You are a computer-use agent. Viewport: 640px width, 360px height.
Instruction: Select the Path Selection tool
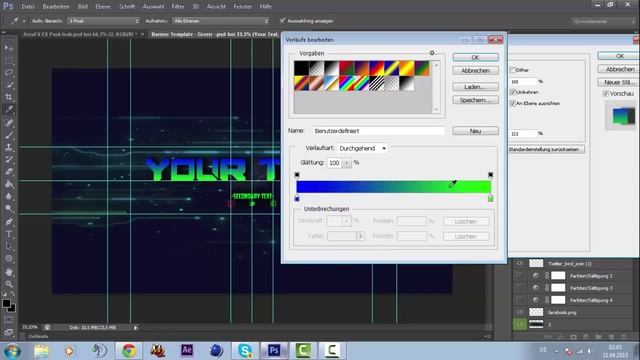pos(9,247)
